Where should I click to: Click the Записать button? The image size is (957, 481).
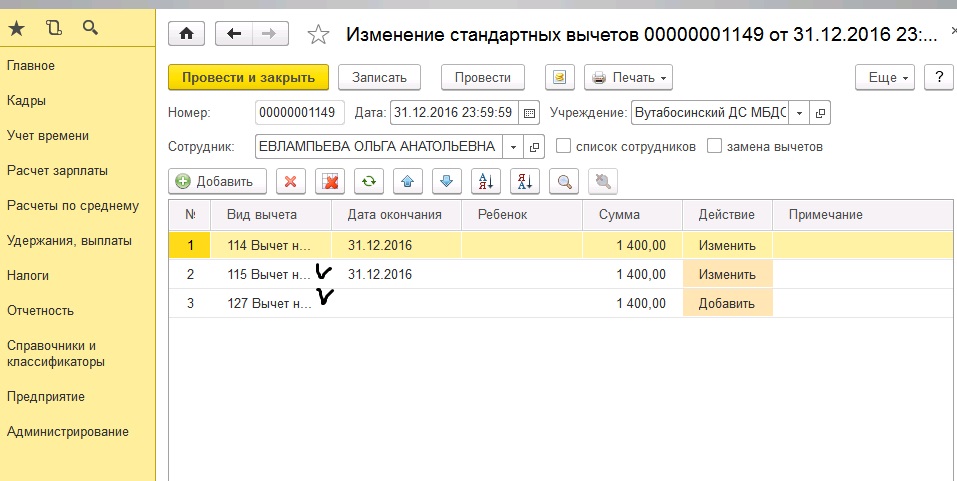(x=379, y=77)
